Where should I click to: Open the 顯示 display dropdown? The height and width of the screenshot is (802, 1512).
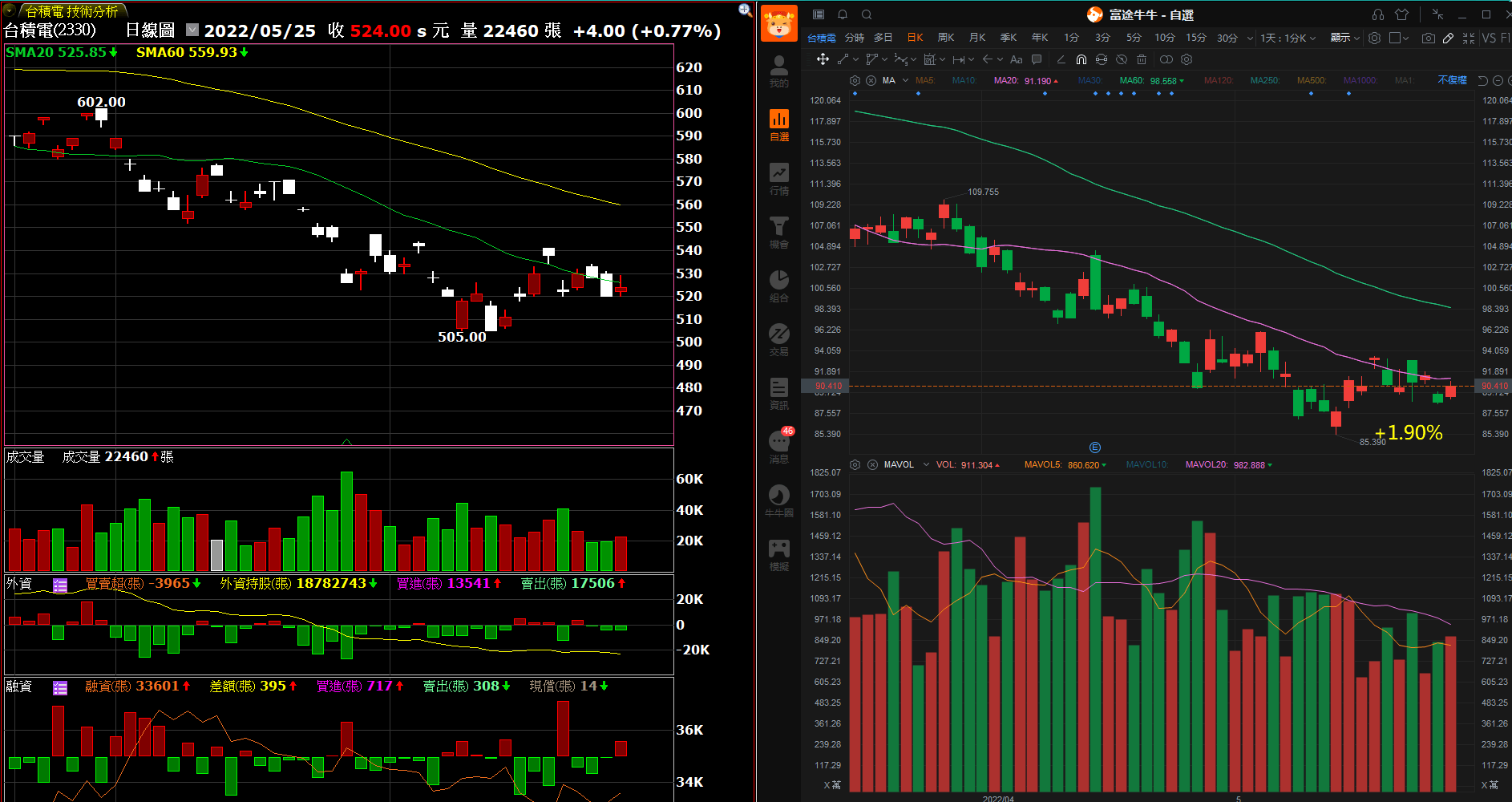[x=1344, y=38]
